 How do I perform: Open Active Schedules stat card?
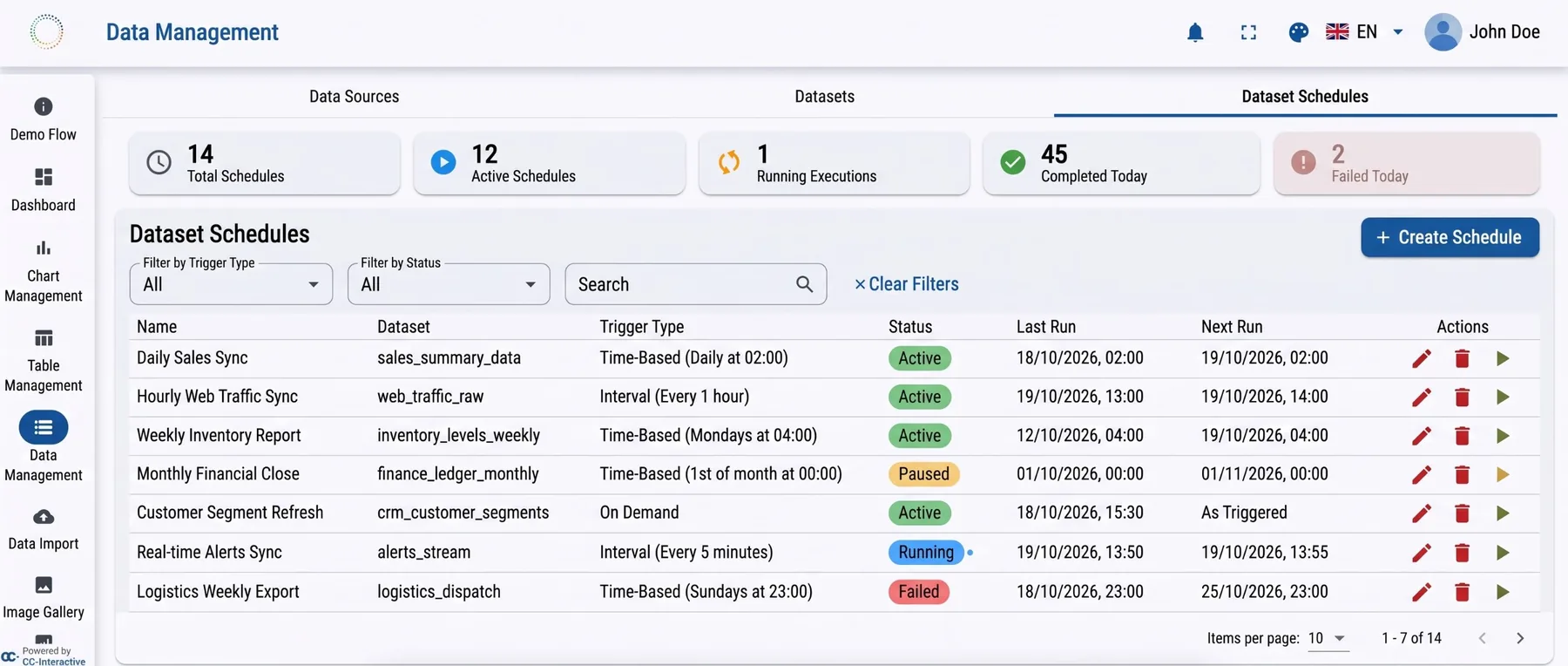click(x=549, y=163)
